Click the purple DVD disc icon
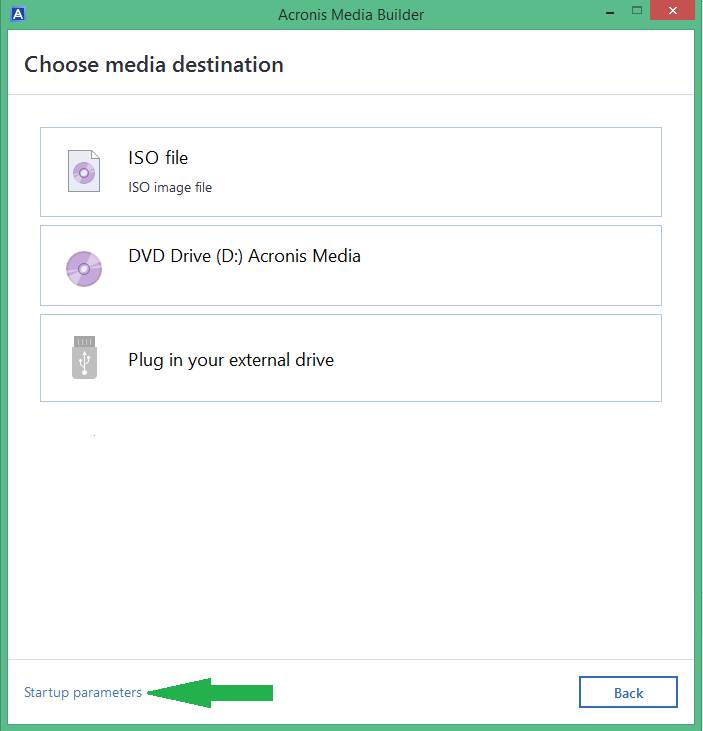This screenshot has height=731, width=703. coord(84,269)
